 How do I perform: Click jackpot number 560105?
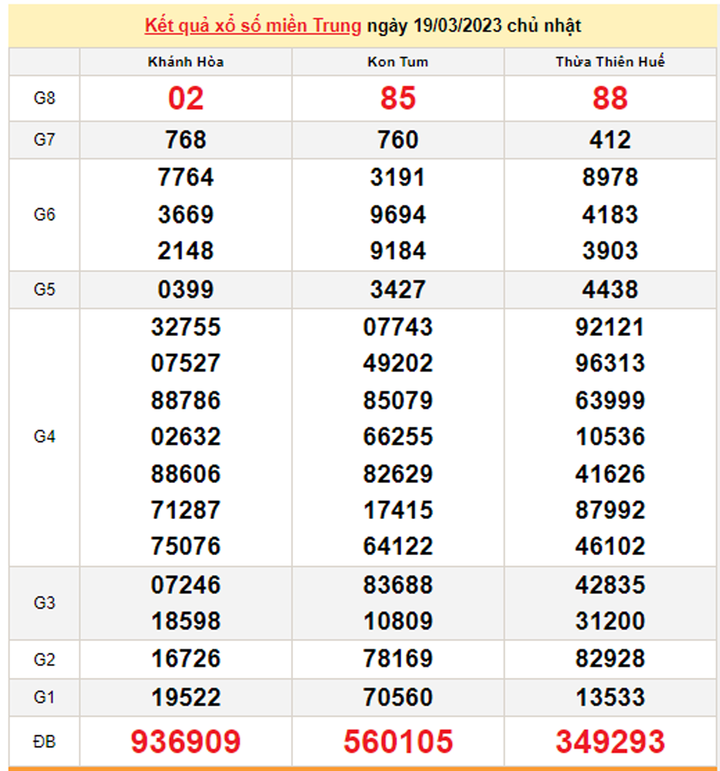(x=398, y=741)
